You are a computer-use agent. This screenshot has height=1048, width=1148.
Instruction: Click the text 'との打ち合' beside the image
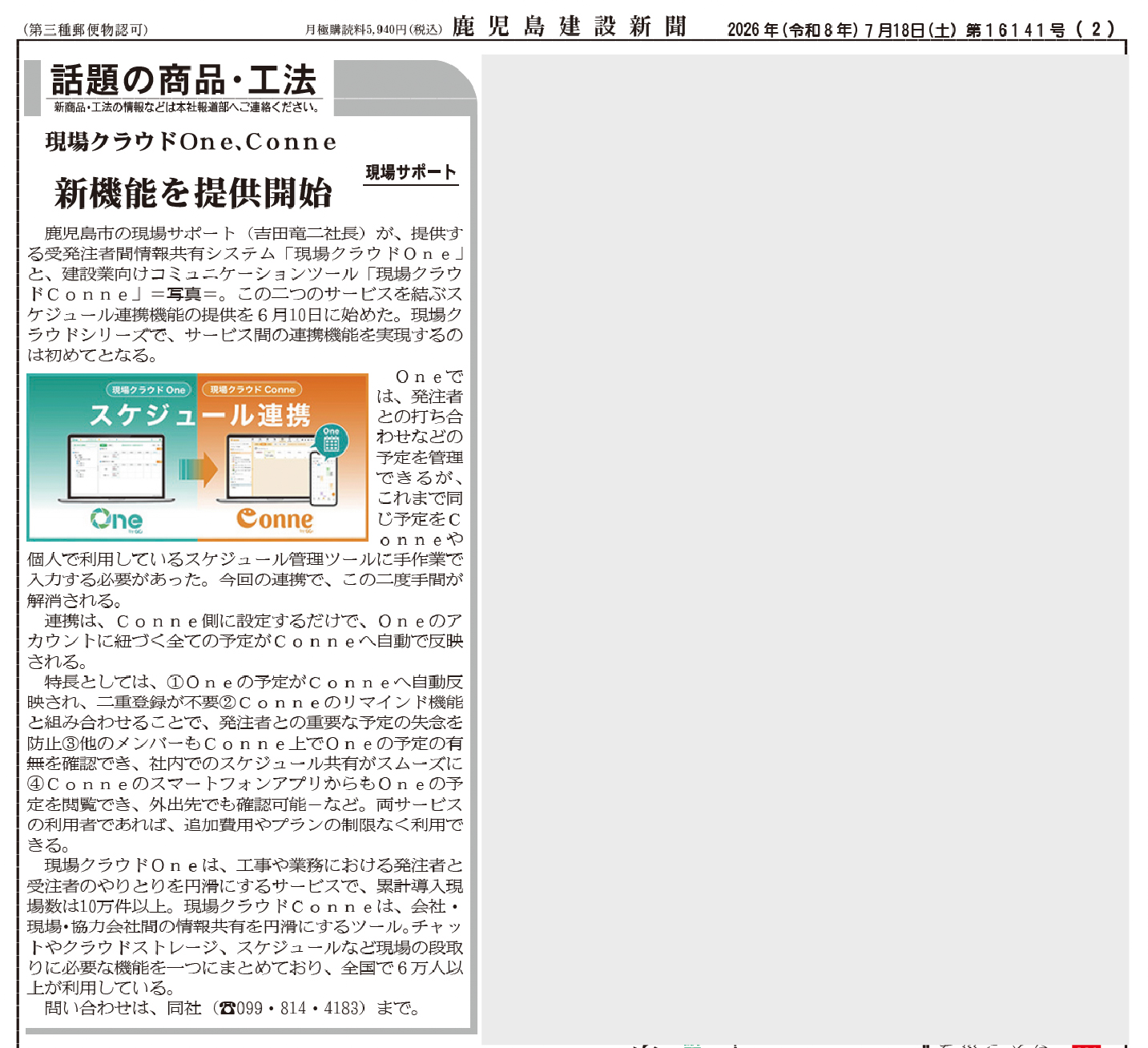point(420,417)
